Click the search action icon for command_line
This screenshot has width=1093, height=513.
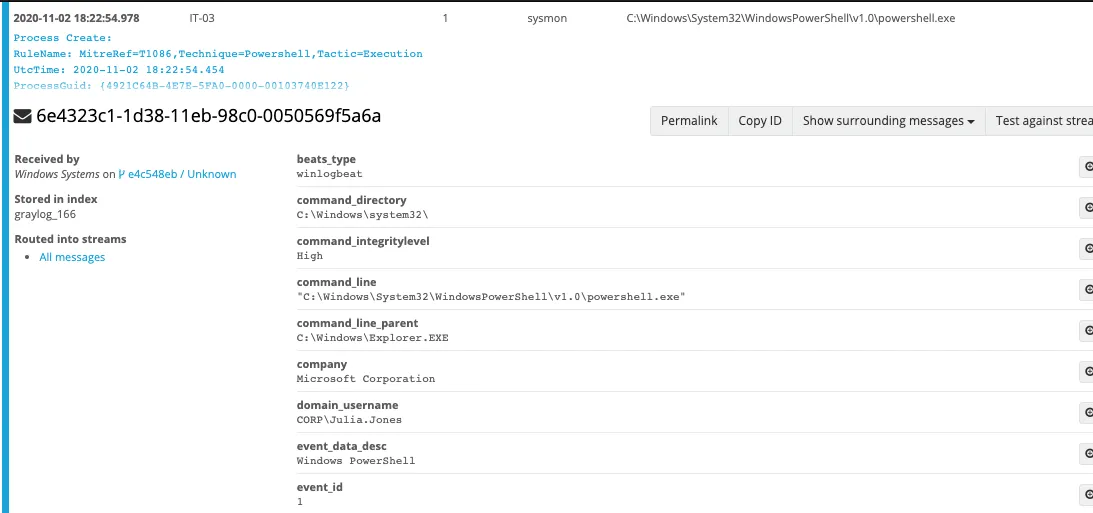click(1086, 290)
